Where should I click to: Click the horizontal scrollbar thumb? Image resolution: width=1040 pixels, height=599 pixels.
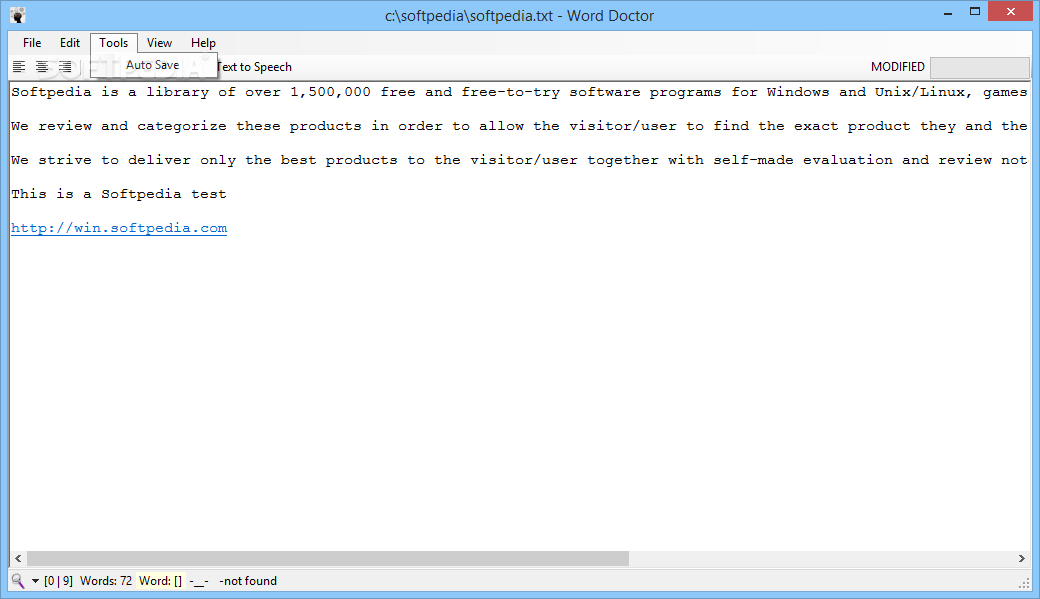click(x=328, y=559)
